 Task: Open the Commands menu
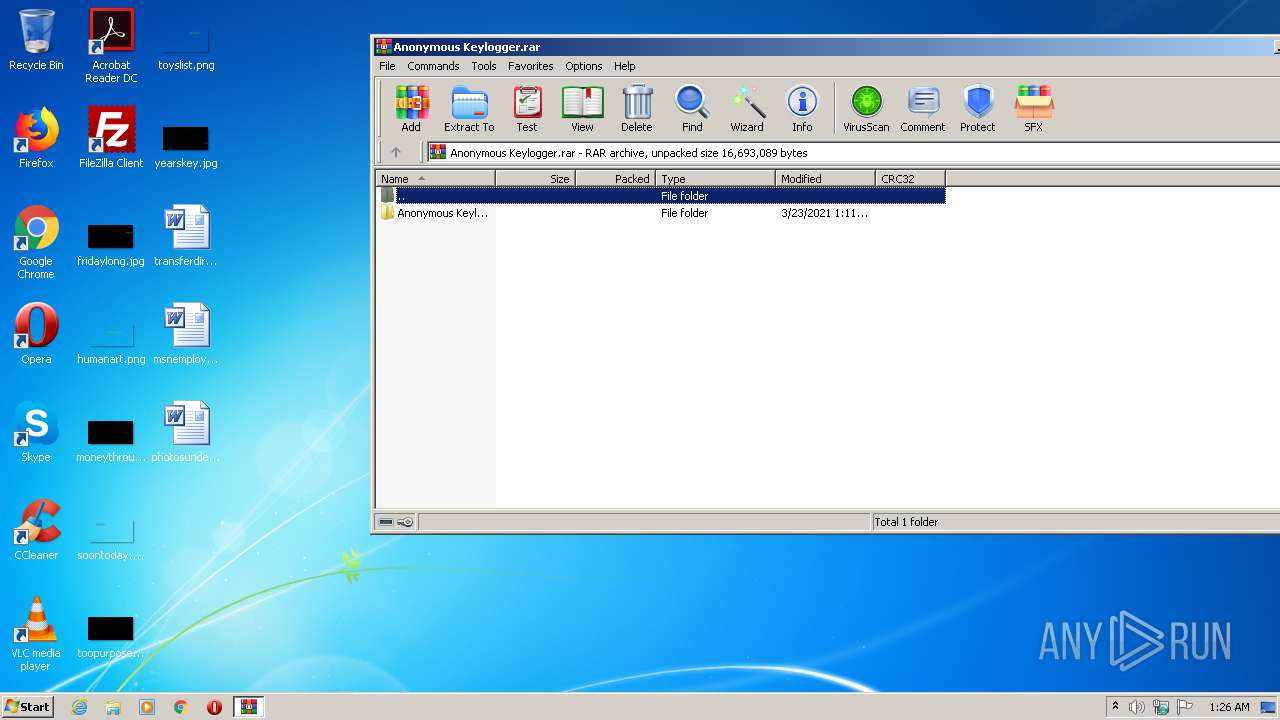click(x=433, y=66)
